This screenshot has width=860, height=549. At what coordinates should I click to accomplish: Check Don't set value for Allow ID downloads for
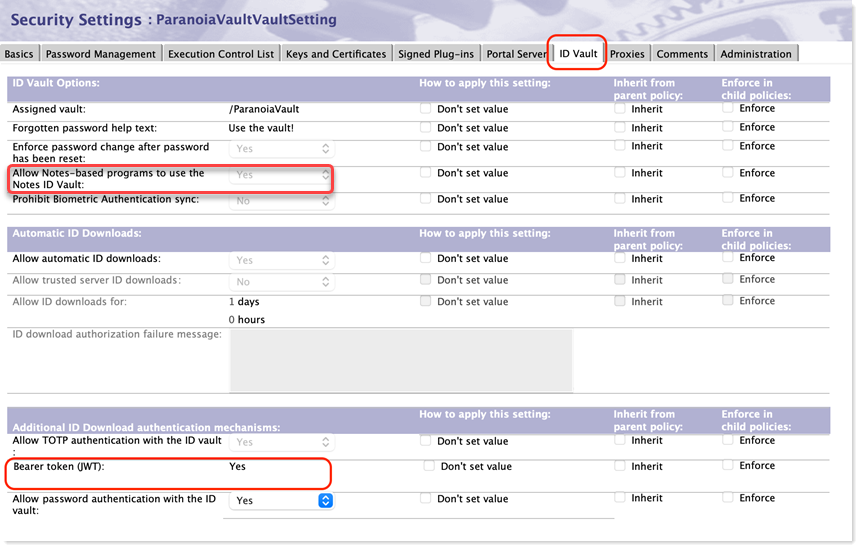(x=425, y=301)
